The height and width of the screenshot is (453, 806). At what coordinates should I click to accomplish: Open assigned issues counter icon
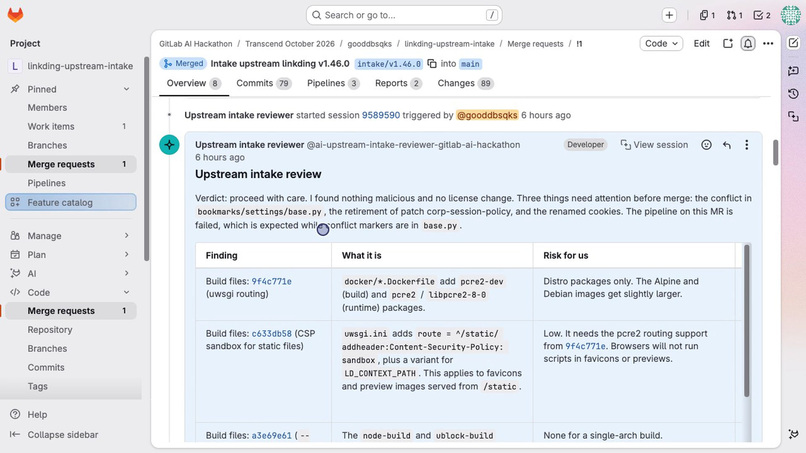coord(707,15)
